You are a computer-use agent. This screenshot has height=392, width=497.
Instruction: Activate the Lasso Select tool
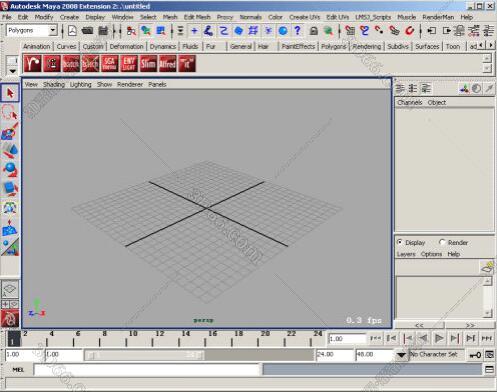click(x=10, y=112)
